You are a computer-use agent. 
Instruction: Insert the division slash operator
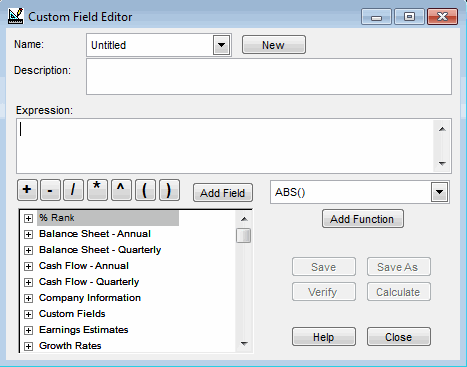coord(73,190)
